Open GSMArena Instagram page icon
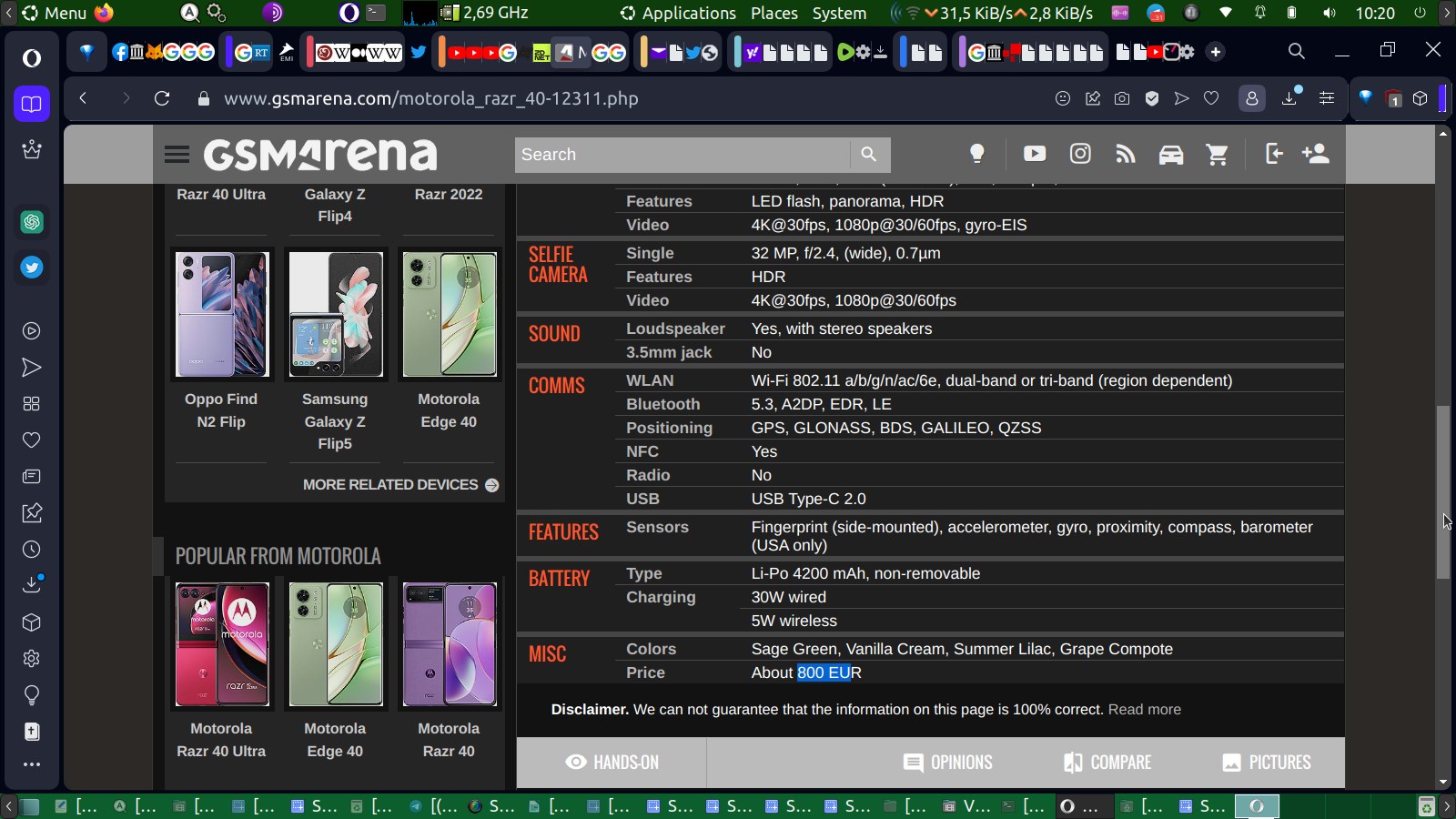Screen dimensions: 1456x819 [x=1079, y=154]
